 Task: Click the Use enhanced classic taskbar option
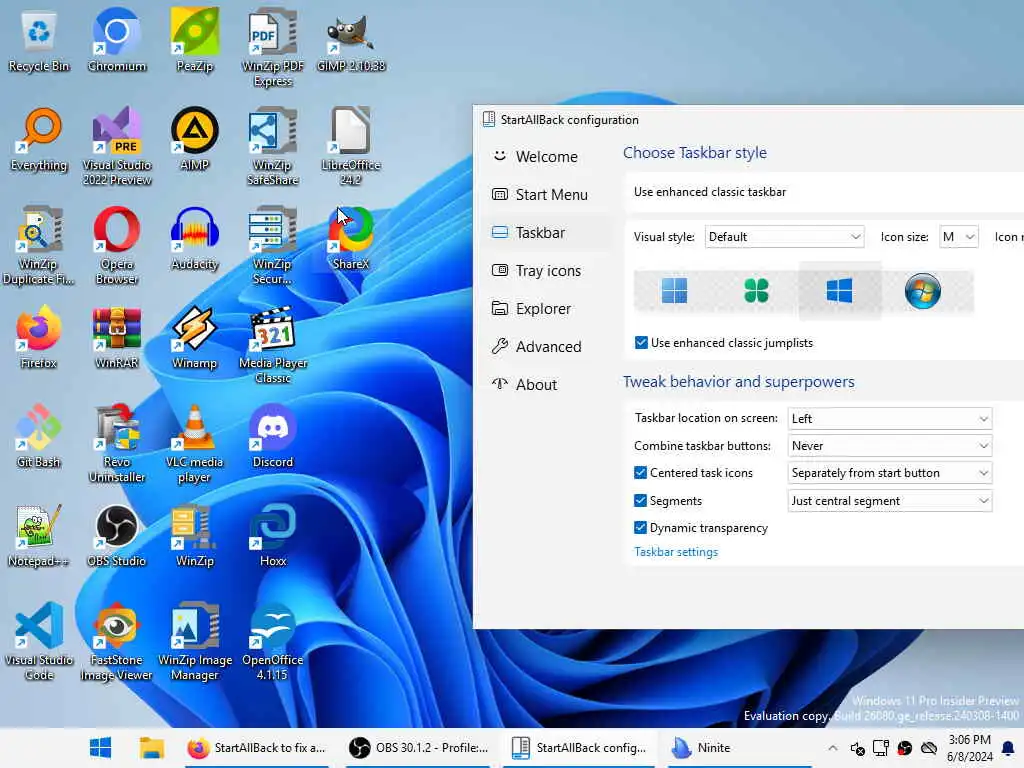click(710, 192)
